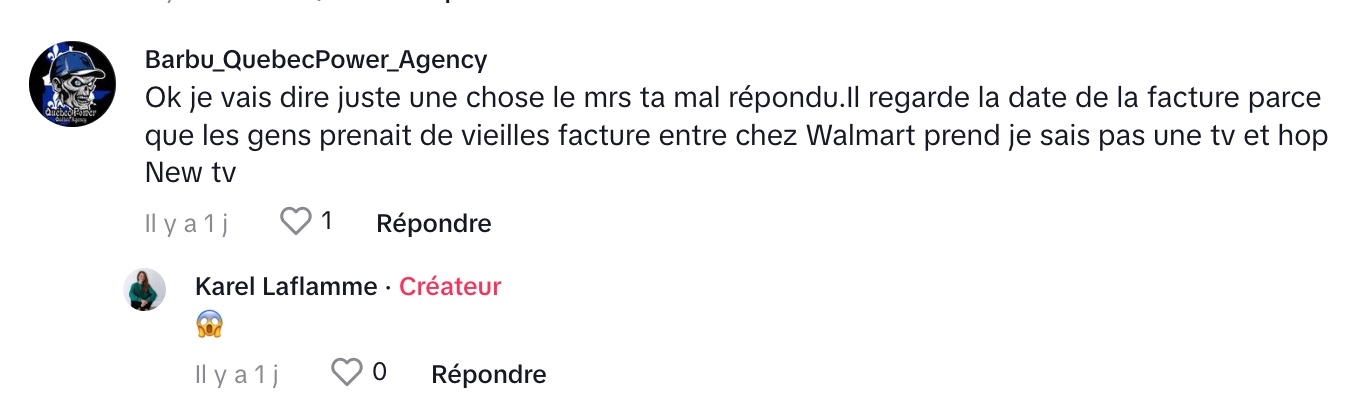Screen dimensions: 1346x404
Task: Click the dot separator before Créateur
Action: tap(388, 288)
